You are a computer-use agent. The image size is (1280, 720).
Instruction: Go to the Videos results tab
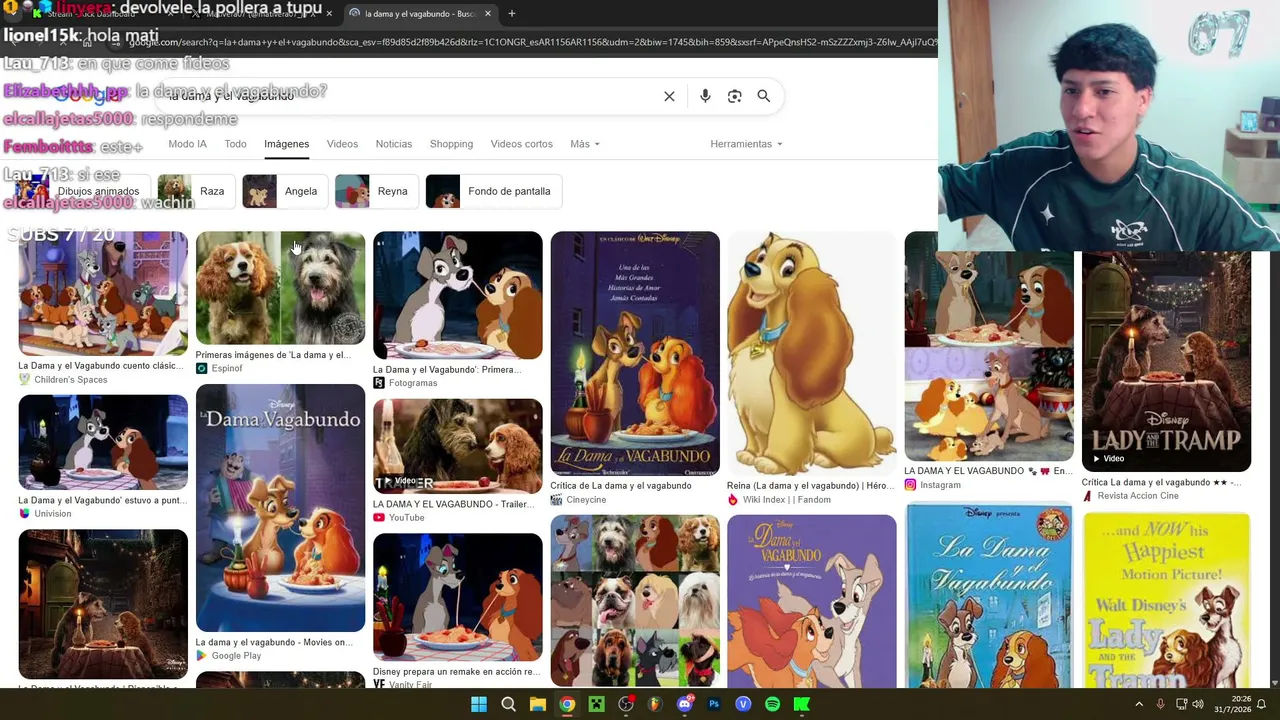click(342, 144)
